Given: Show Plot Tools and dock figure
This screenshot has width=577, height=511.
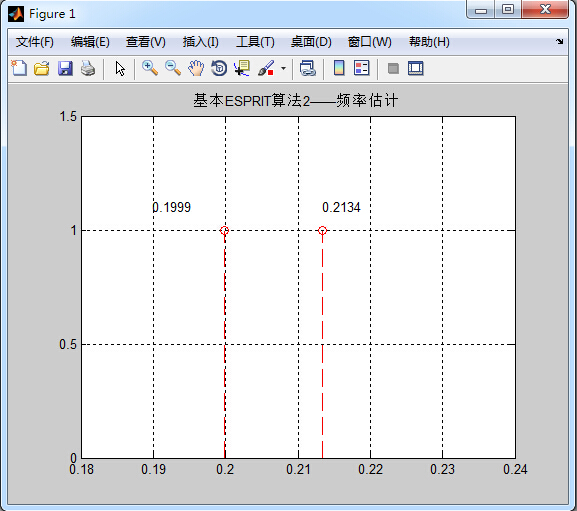Looking at the screenshot, I should 416,68.
